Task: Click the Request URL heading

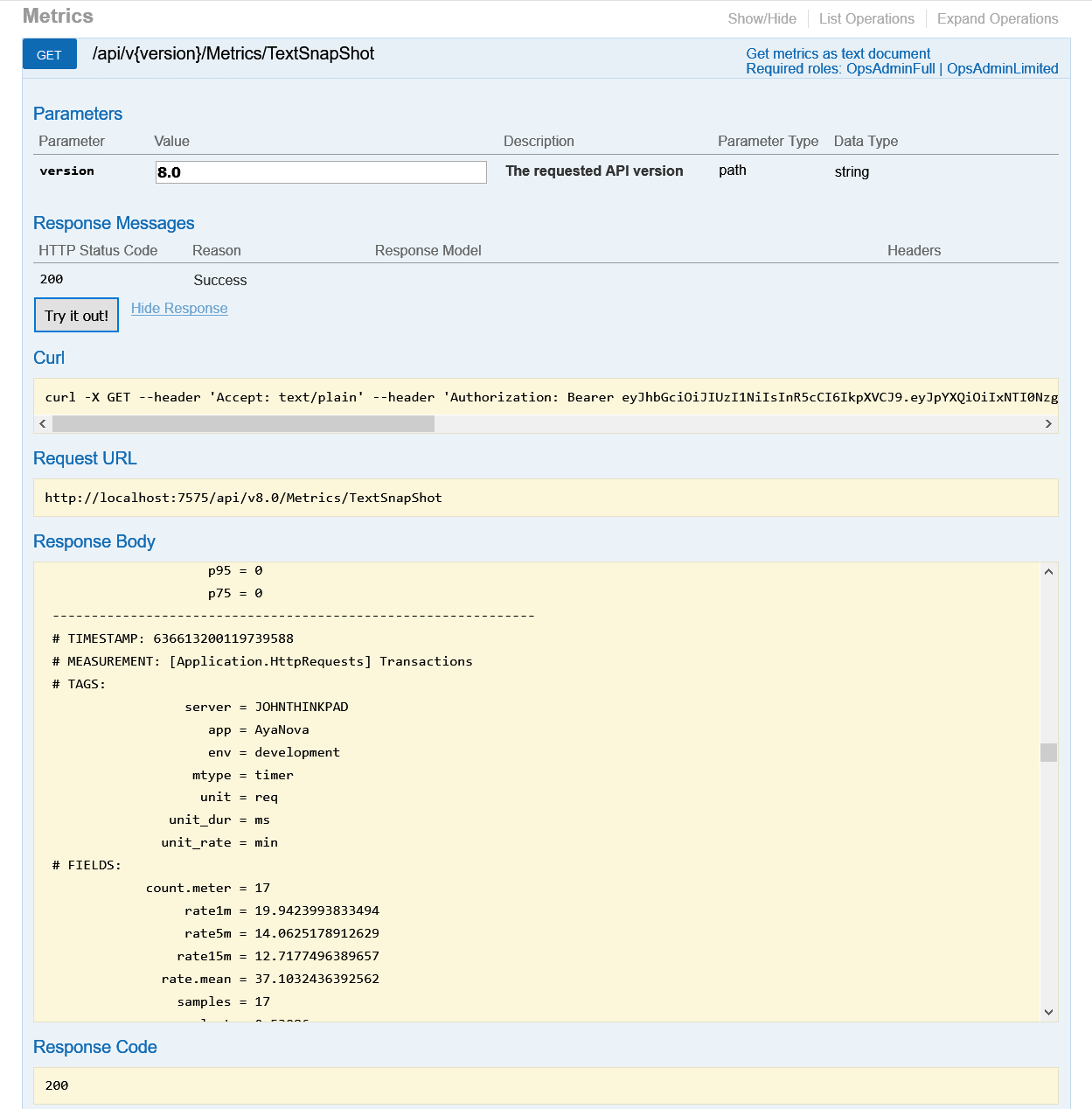Action: [85, 458]
